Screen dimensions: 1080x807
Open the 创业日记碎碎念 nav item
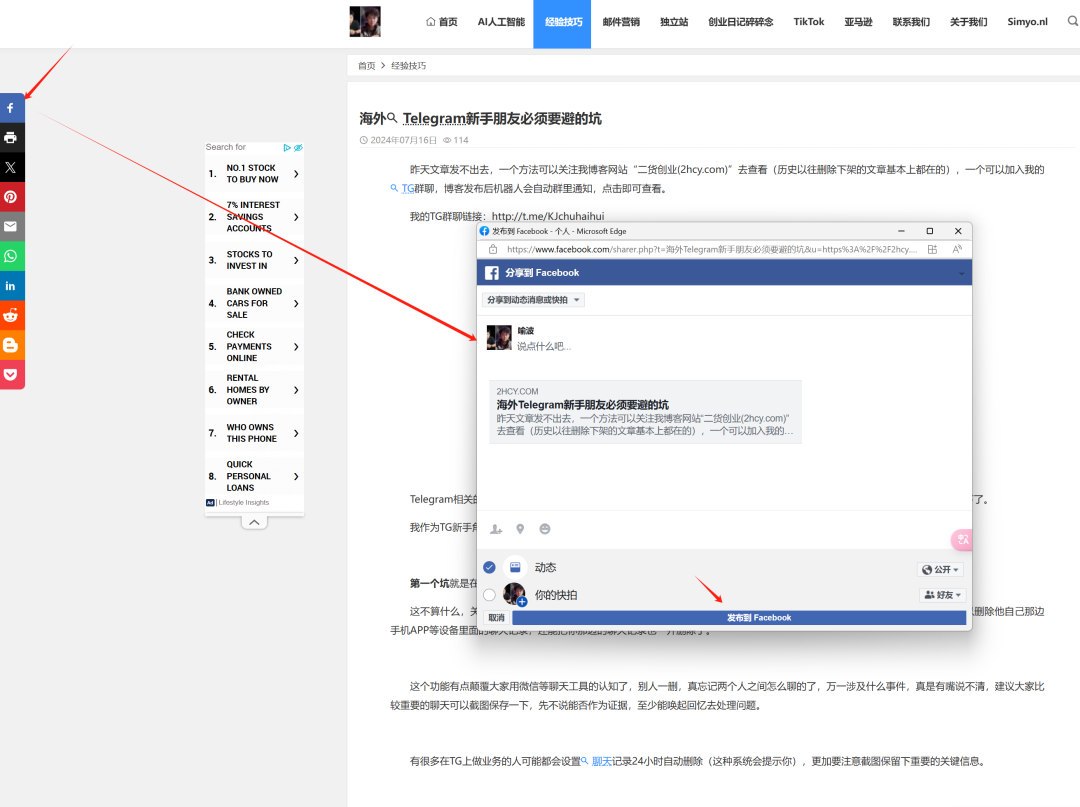740,22
